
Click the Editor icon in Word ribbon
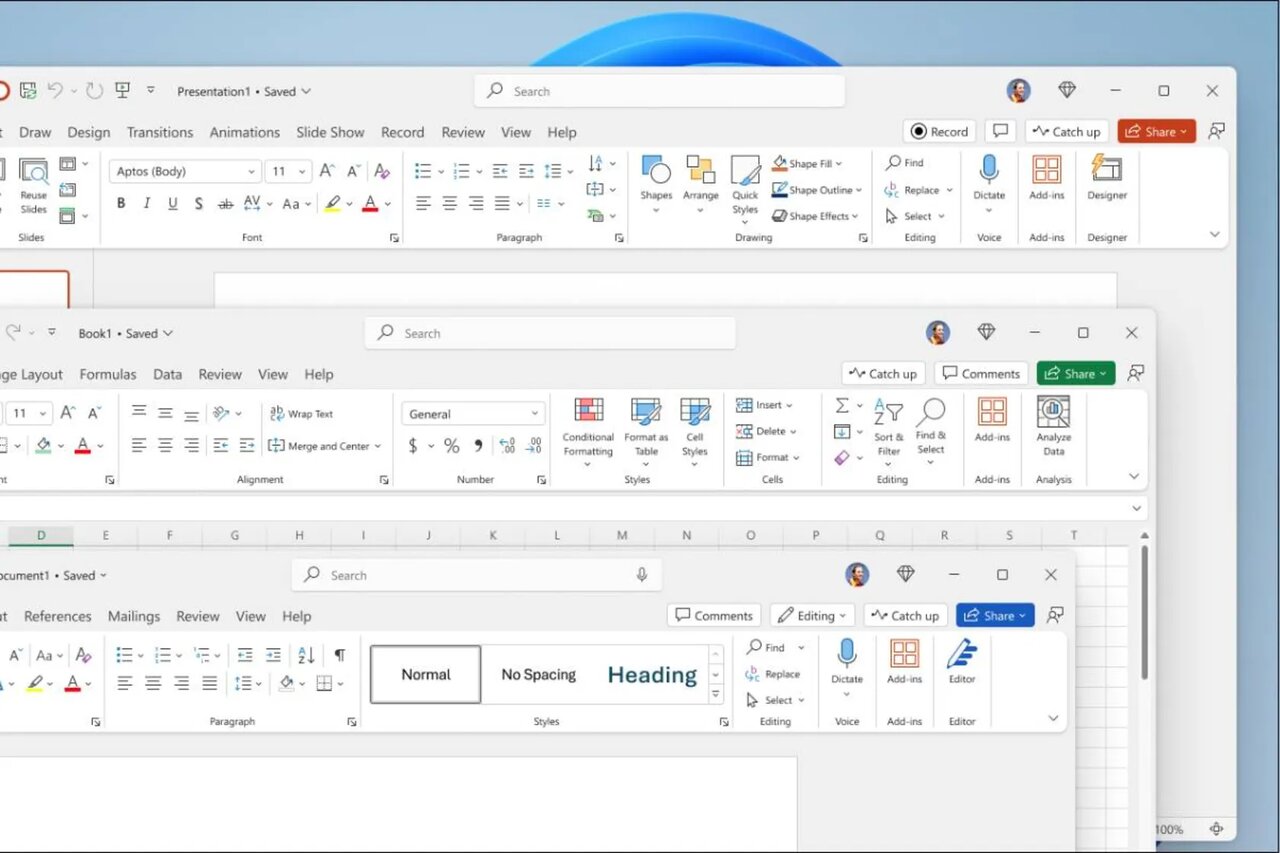coord(962,655)
